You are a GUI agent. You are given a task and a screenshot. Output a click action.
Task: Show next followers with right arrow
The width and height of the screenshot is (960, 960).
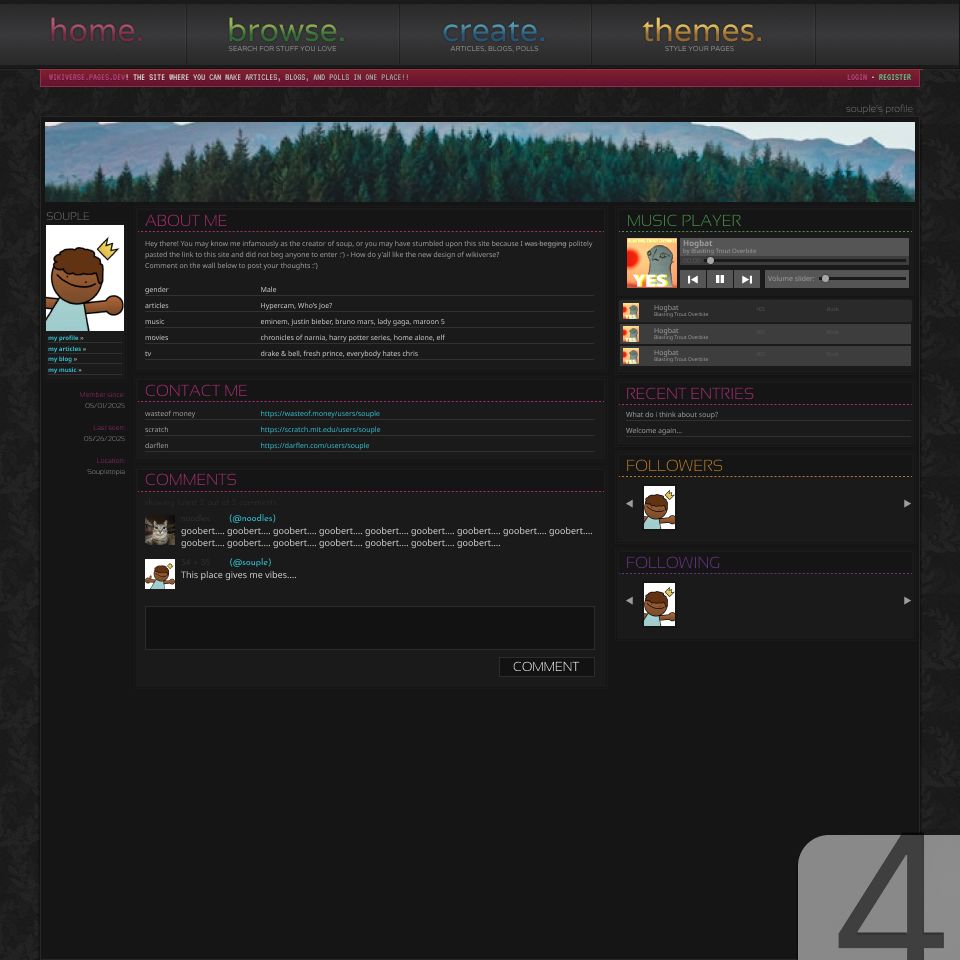click(x=907, y=504)
